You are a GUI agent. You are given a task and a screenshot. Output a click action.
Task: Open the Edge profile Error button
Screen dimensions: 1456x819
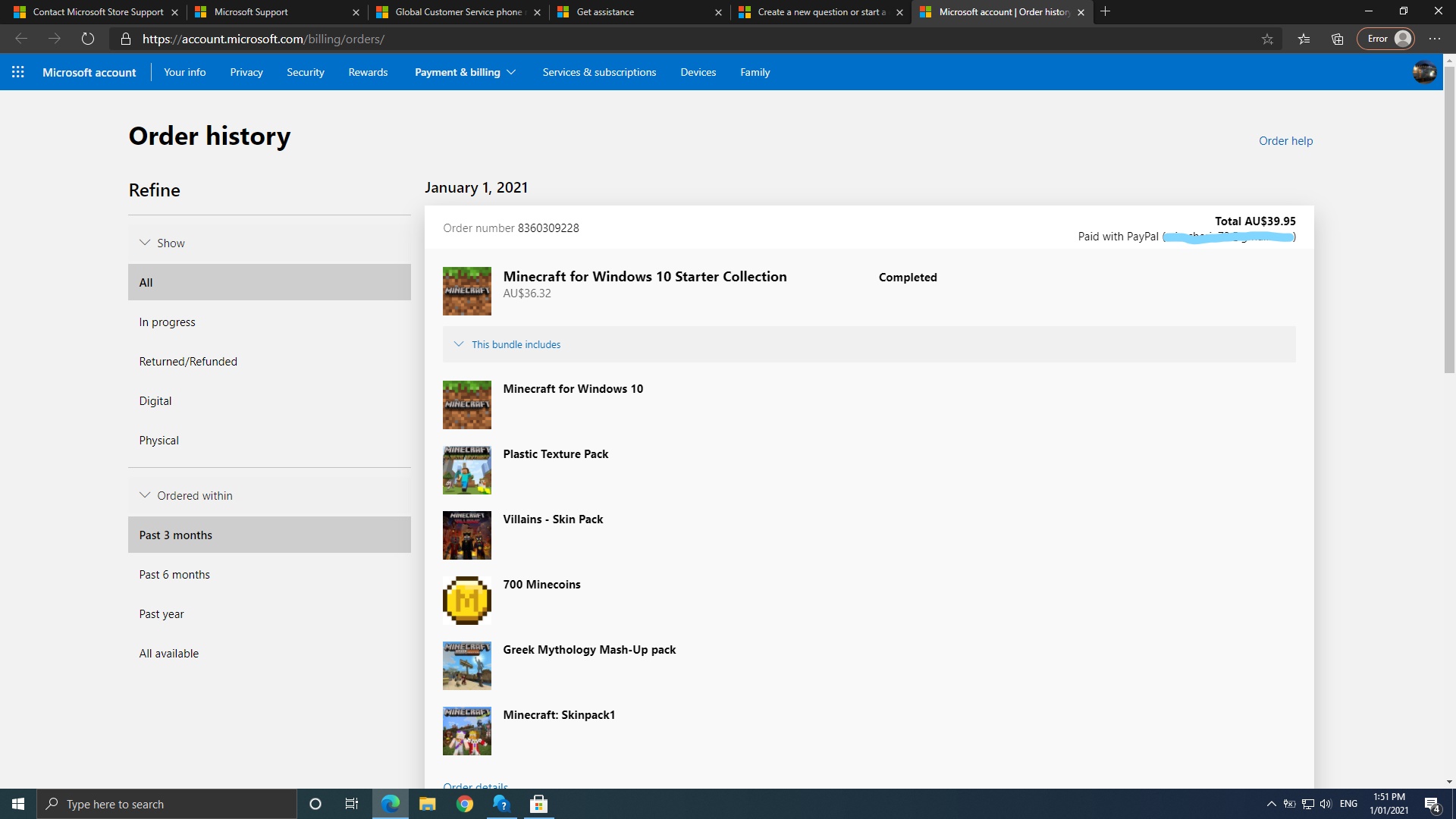1386,39
